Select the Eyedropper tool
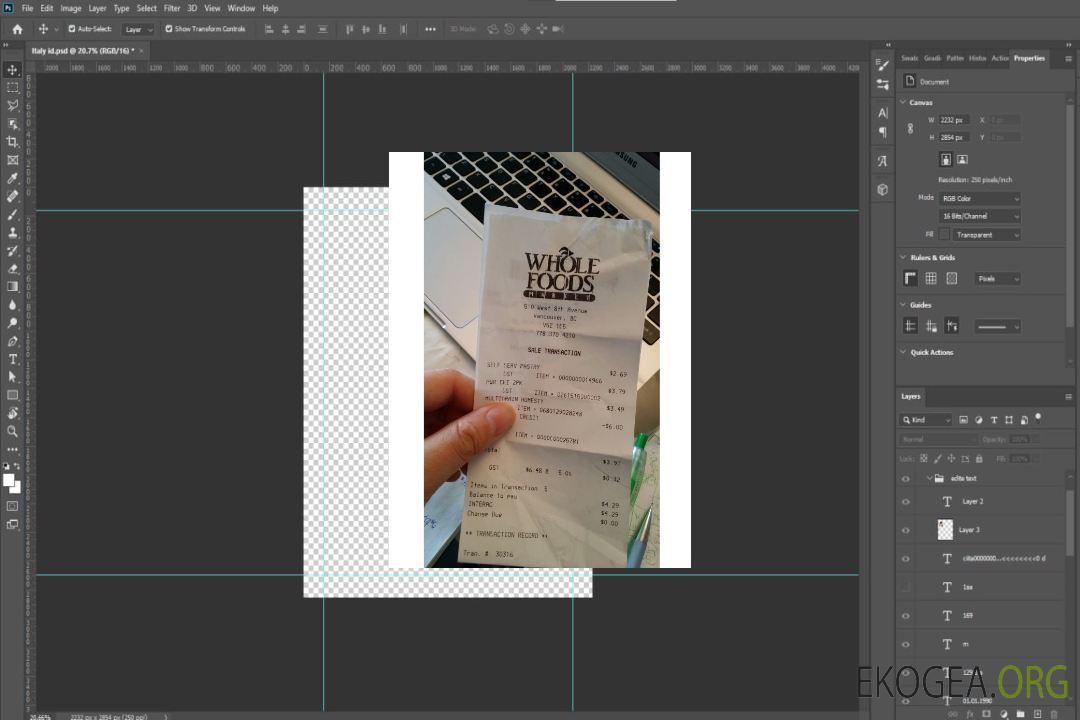The image size is (1080, 720). click(x=13, y=178)
